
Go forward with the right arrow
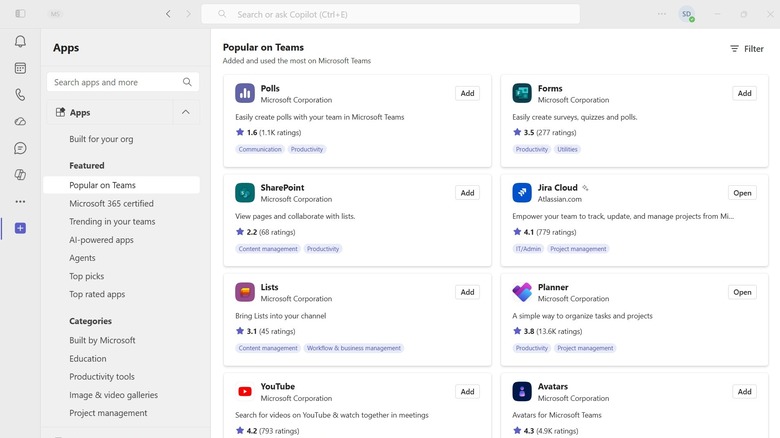click(189, 14)
